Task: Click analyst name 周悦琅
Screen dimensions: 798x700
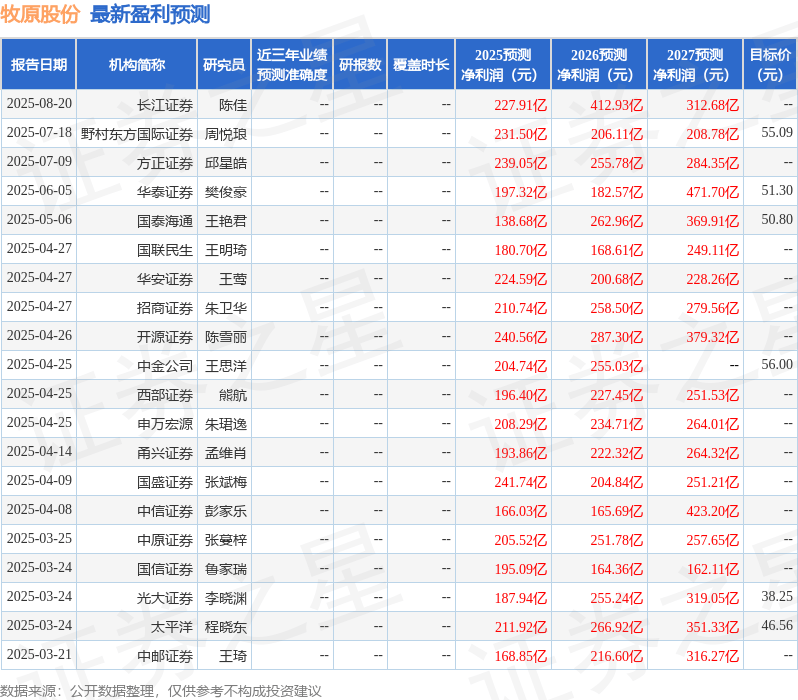Action: pyautogui.click(x=226, y=134)
